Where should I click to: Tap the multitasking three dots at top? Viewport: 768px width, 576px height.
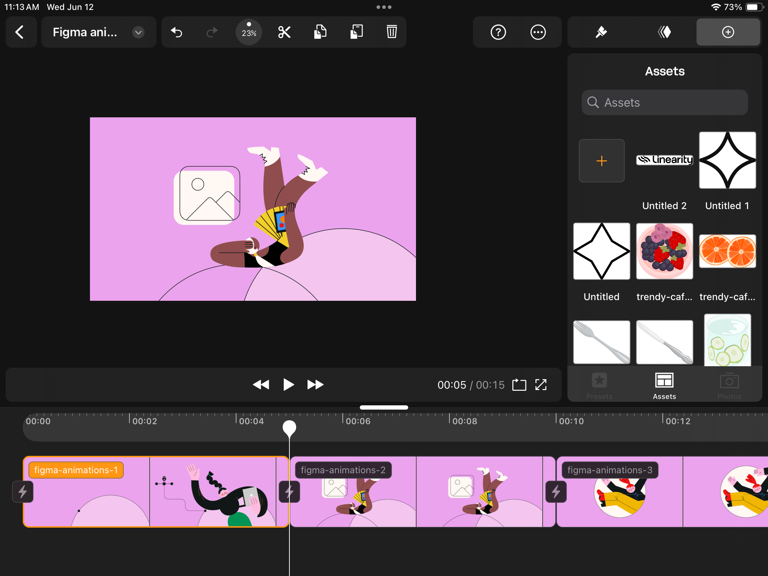coord(384,7)
